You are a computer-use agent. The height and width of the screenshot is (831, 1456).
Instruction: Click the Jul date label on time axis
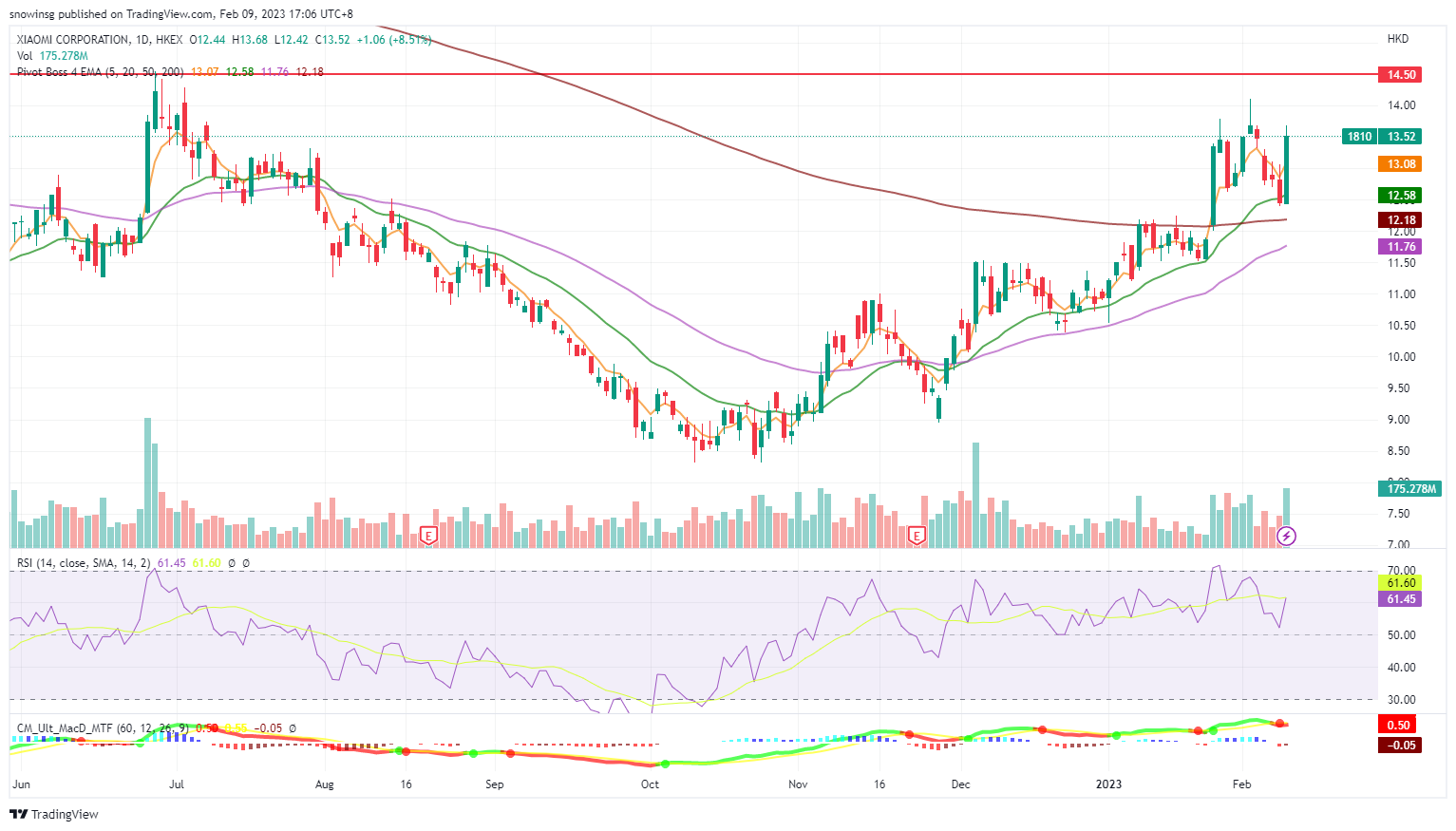pyautogui.click(x=176, y=784)
